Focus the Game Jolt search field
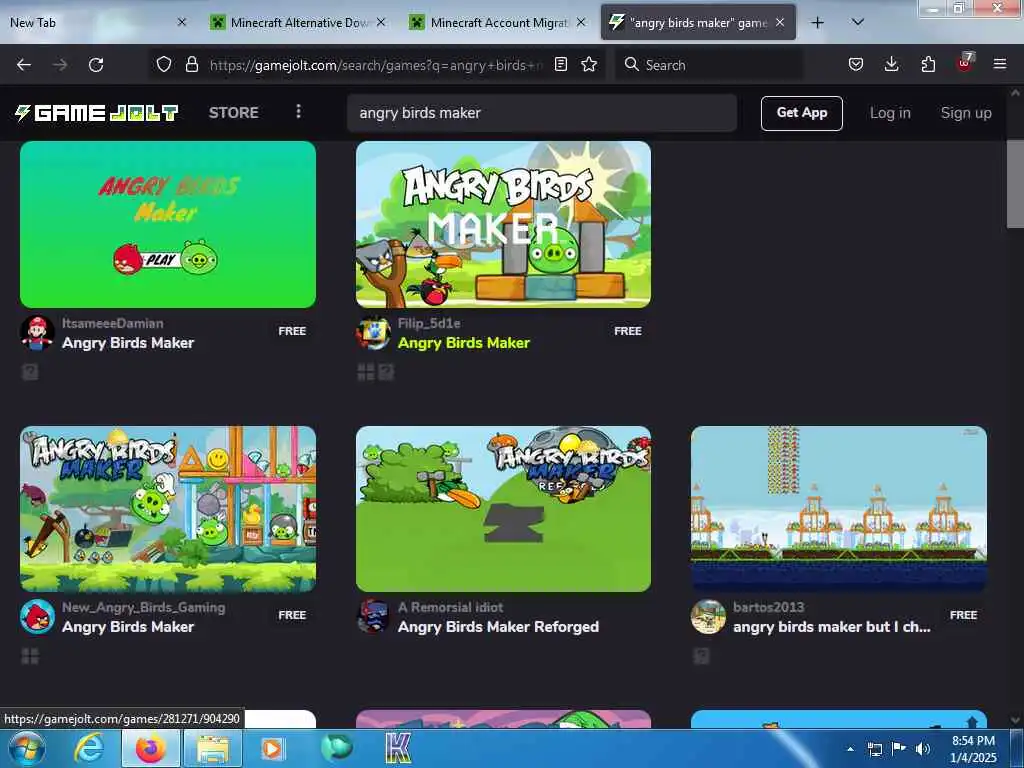This screenshot has width=1024, height=768. (x=541, y=113)
